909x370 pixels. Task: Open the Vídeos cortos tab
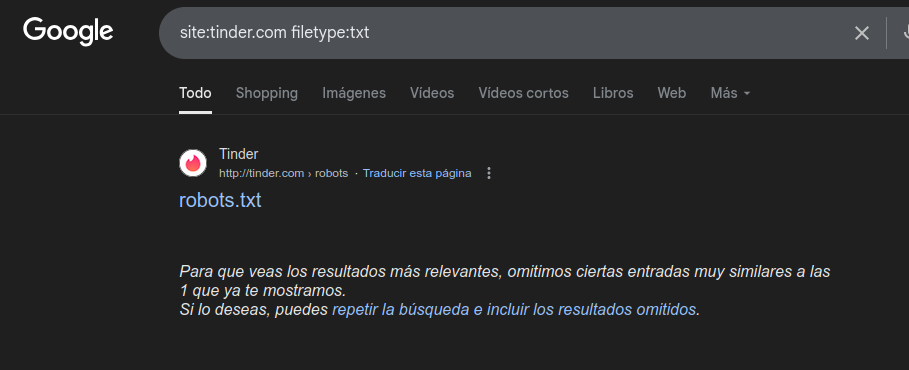[523, 93]
